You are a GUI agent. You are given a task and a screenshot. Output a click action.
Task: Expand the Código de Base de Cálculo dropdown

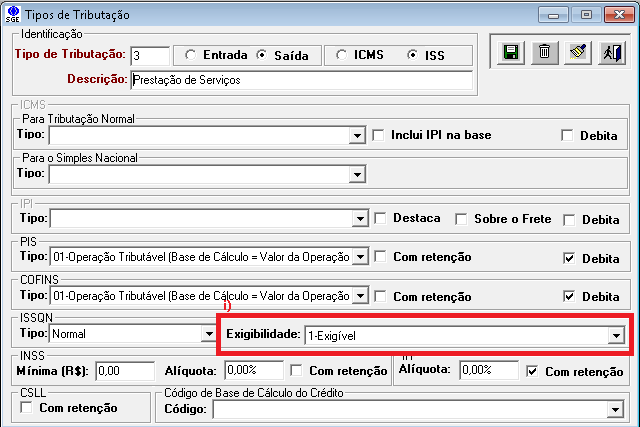point(614,409)
